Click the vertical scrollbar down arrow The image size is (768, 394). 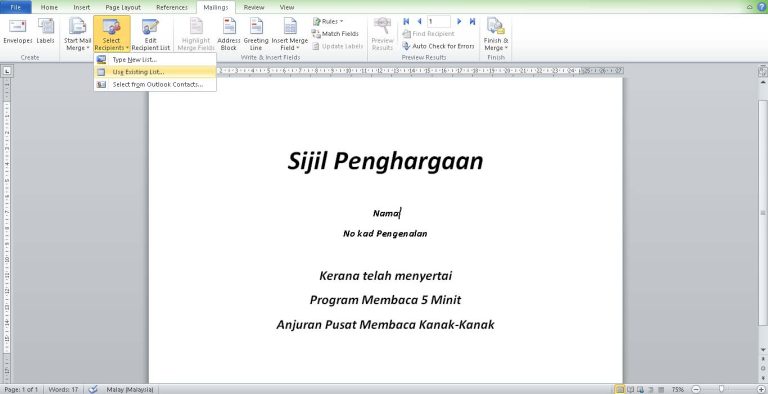pos(763,349)
